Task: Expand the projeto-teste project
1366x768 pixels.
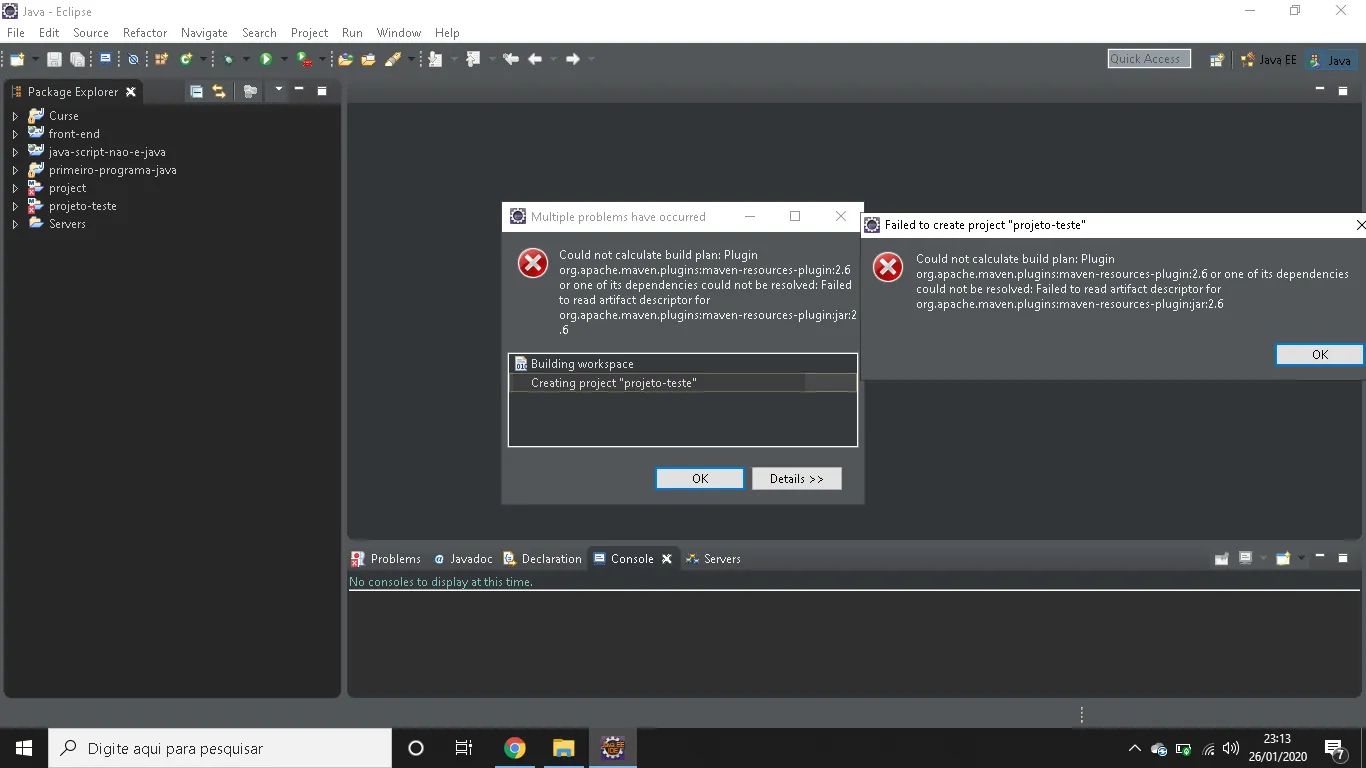Action: tap(15, 206)
